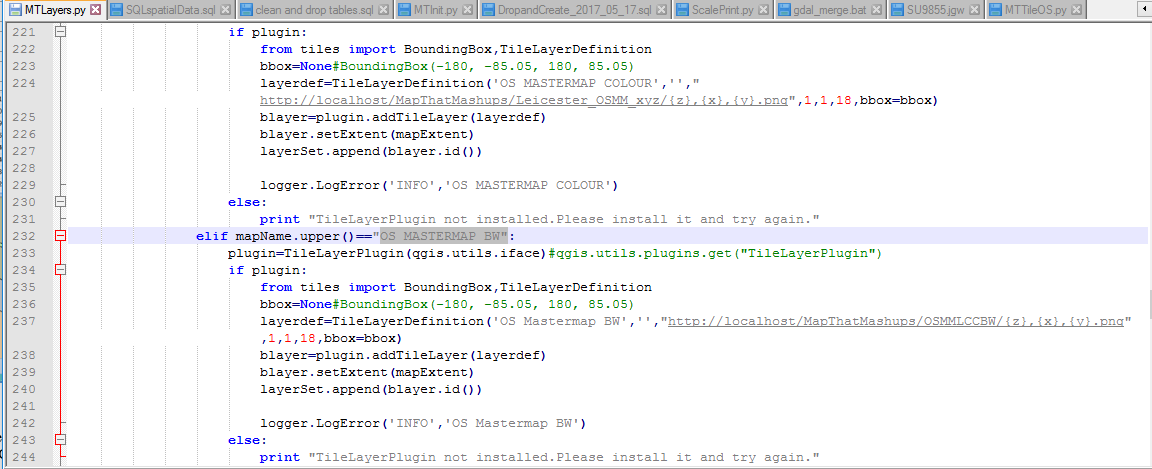Close the clean and drop tables.sql tab
The height and width of the screenshot is (469, 1152).
pyautogui.click(x=385, y=10)
